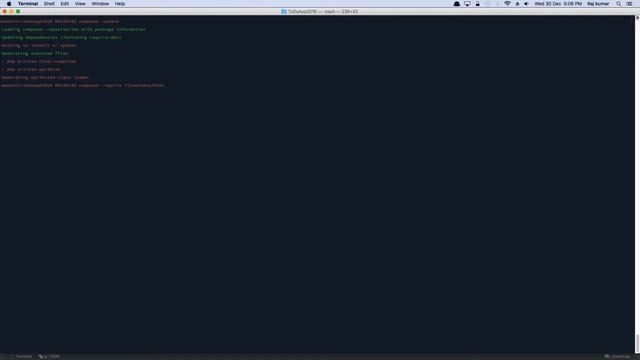Click the green zoom window button
This screenshot has height=360, width=640.
(x=18, y=11)
